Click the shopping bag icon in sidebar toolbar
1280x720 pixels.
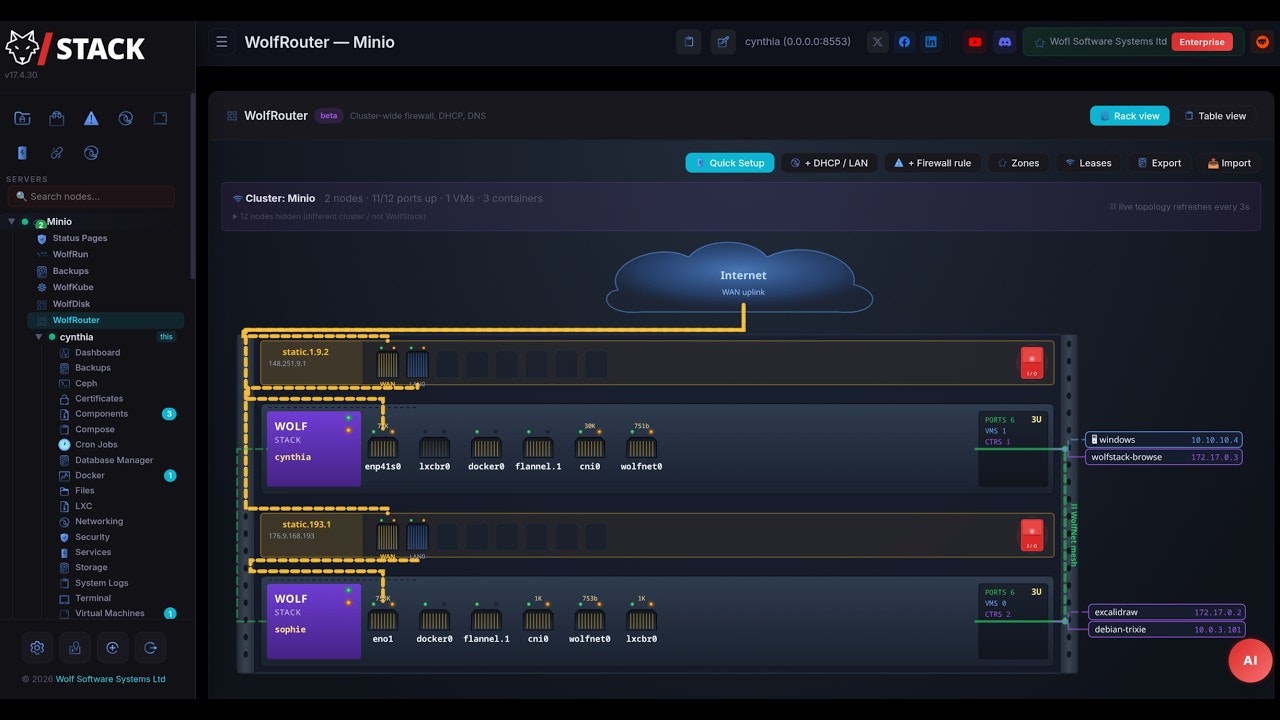[57, 118]
